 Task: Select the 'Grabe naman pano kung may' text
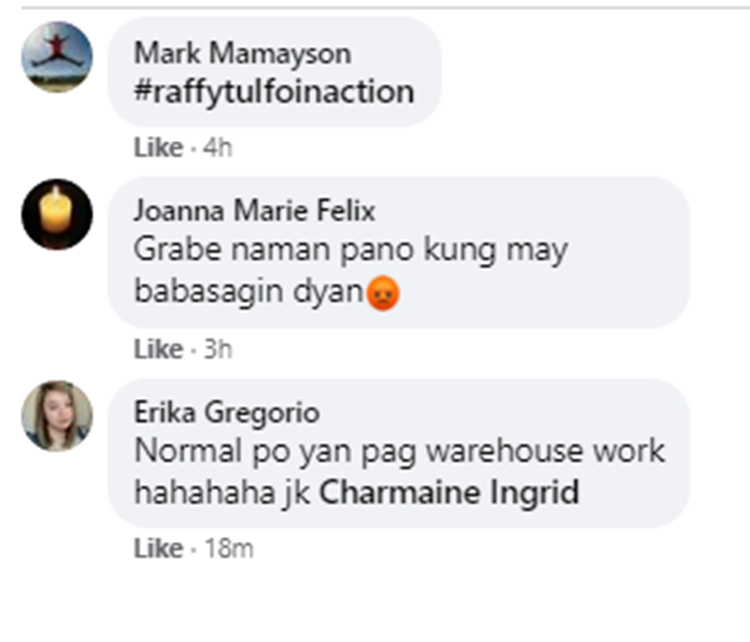pyautogui.click(x=351, y=250)
